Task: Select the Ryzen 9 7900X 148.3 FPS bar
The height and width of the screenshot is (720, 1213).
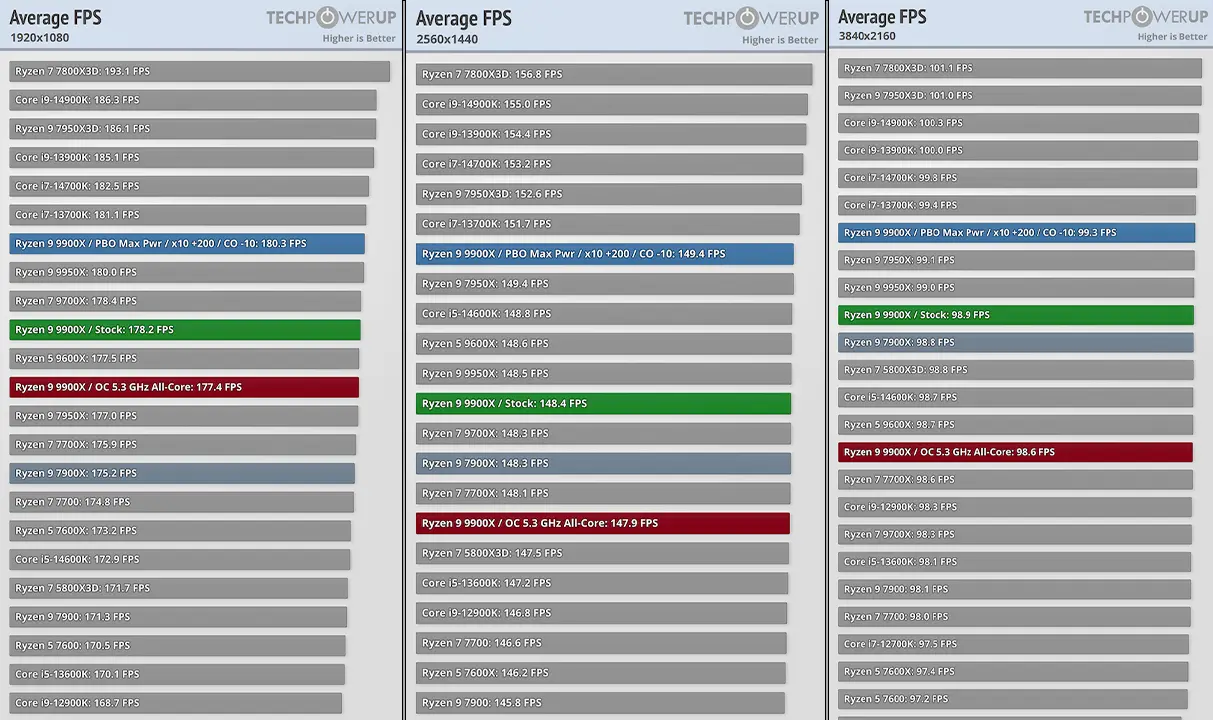Action: [x=603, y=463]
